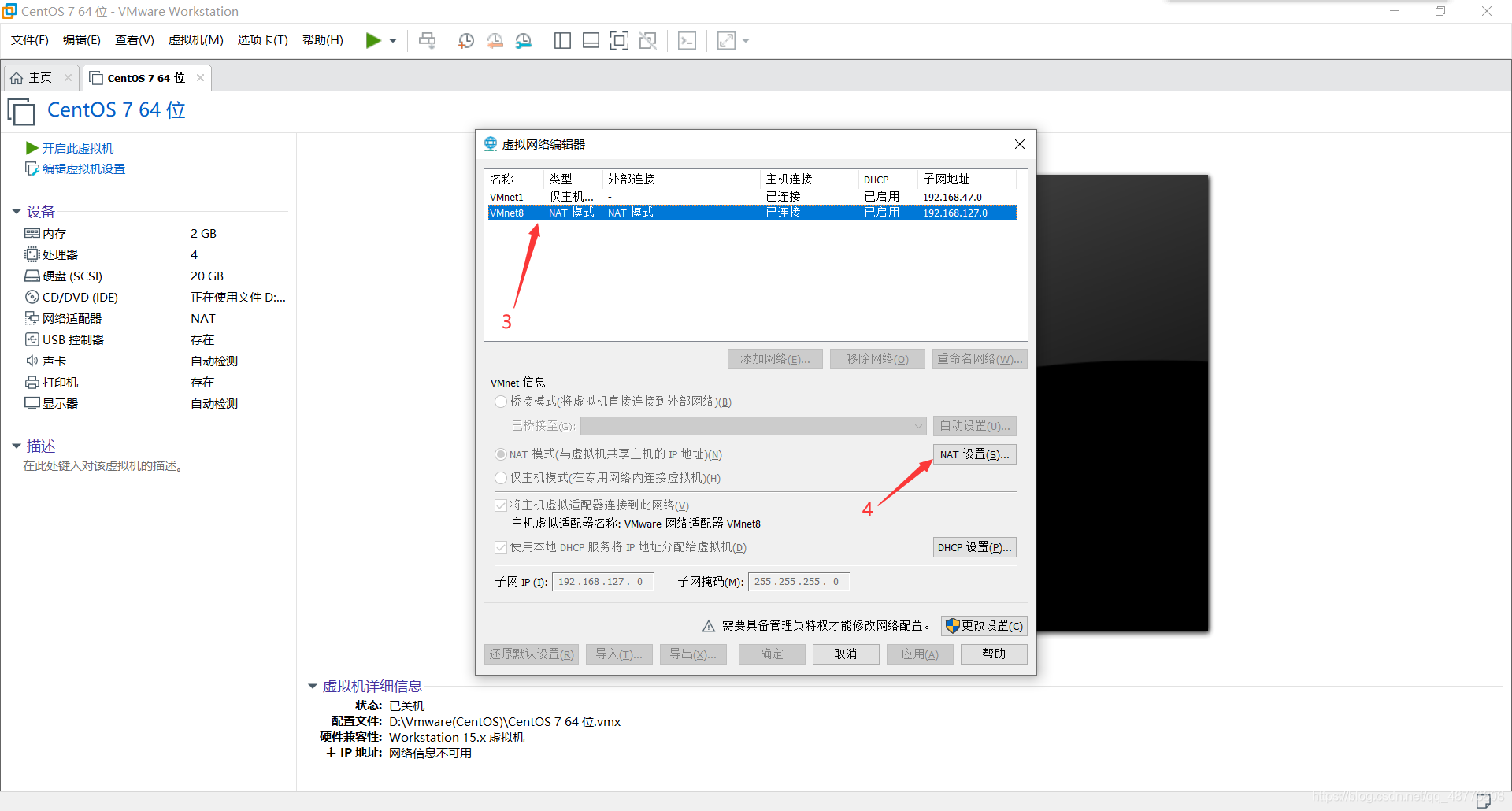Select the 声卡 device icon
The height and width of the screenshot is (811, 1512).
(32, 361)
